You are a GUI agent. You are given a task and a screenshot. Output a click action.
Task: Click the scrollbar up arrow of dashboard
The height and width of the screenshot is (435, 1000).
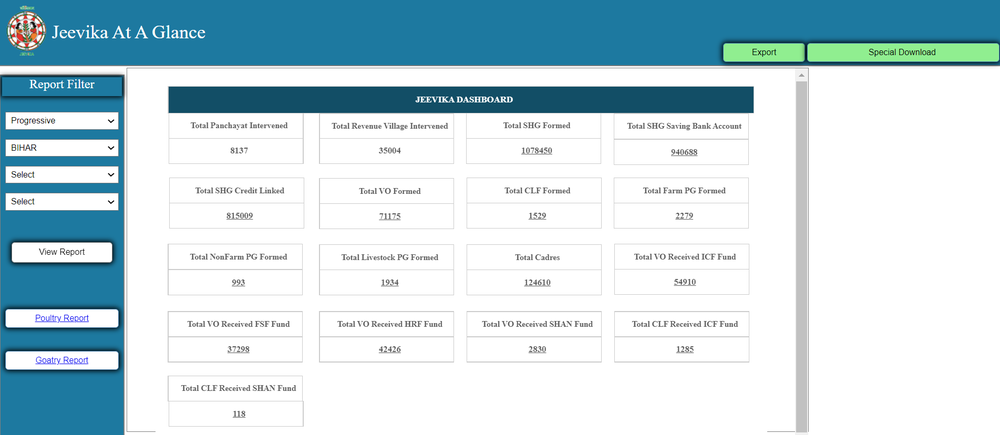click(x=802, y=75)
